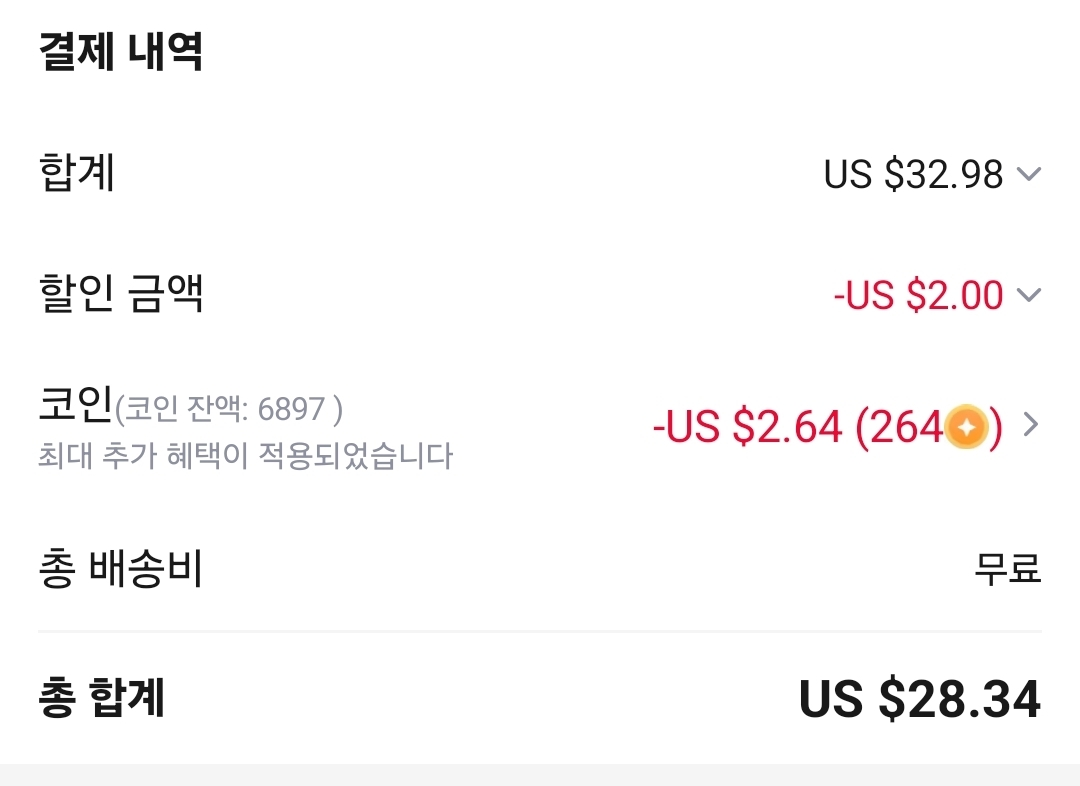
Task: Click the gray bar below the summary
Action: tap(540, 775)
